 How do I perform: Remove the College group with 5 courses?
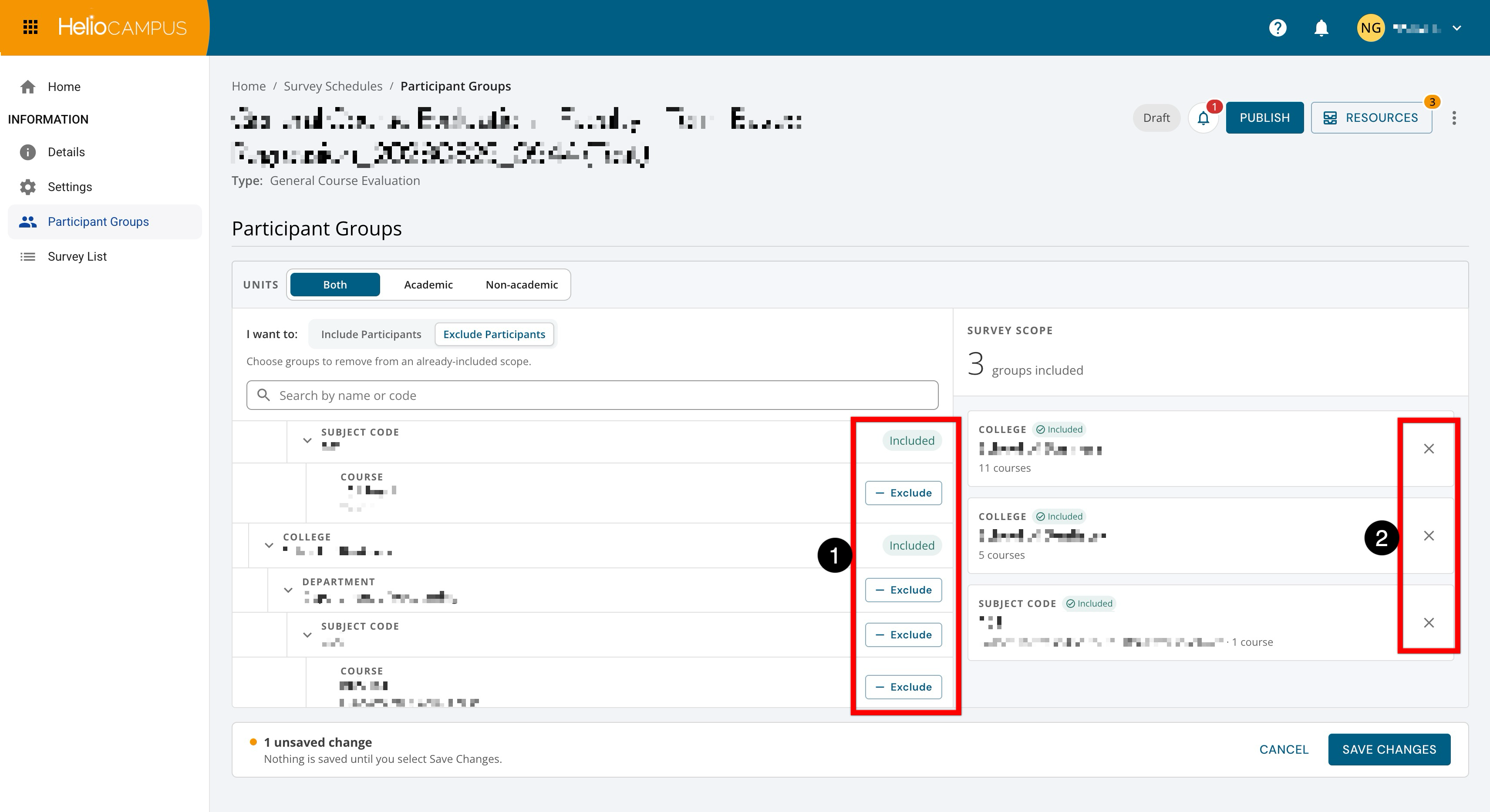click(1429, 536)
